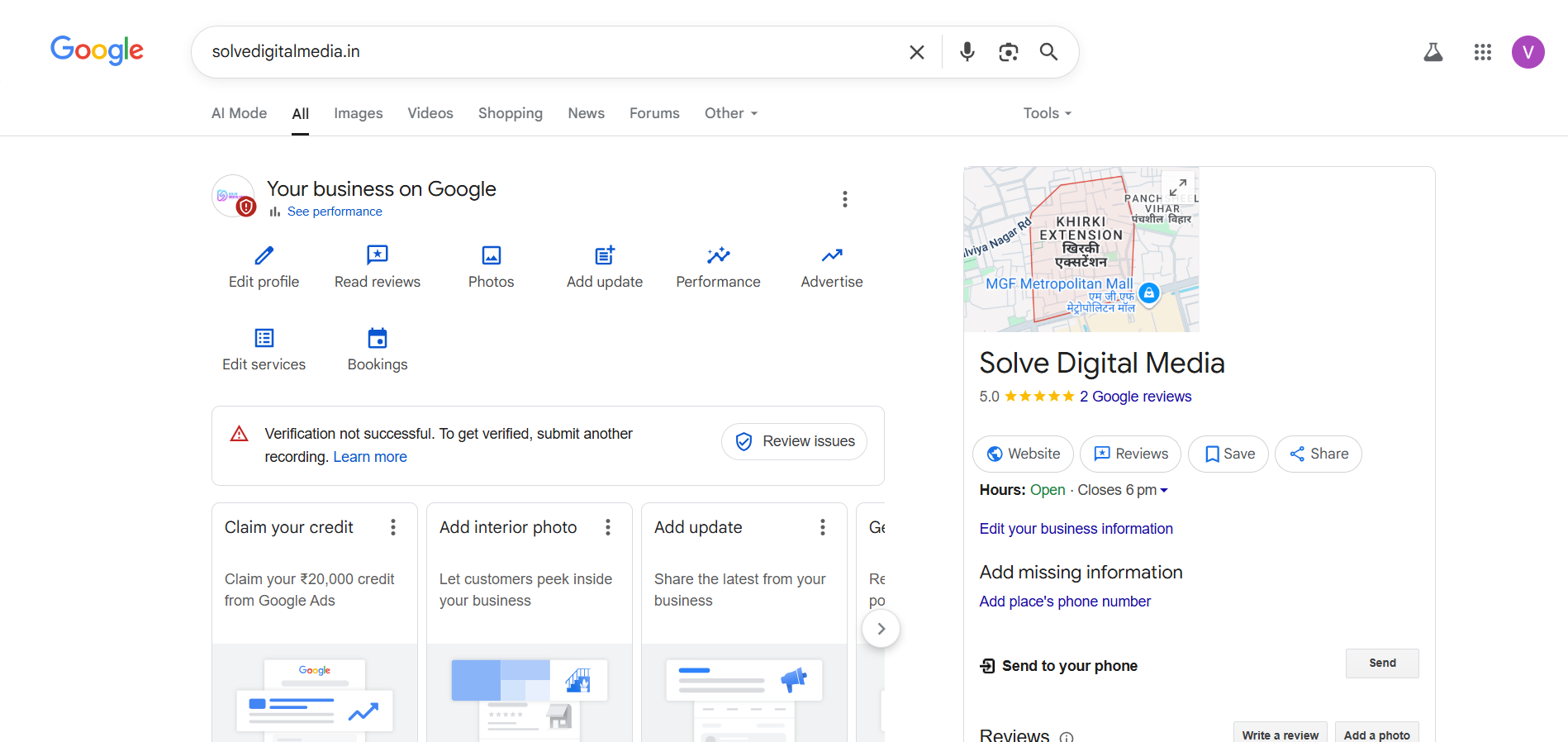Viewport: 1568px width, 742px height.
Task: Click the Solve Digital Media title
Action: (1102, 364)
